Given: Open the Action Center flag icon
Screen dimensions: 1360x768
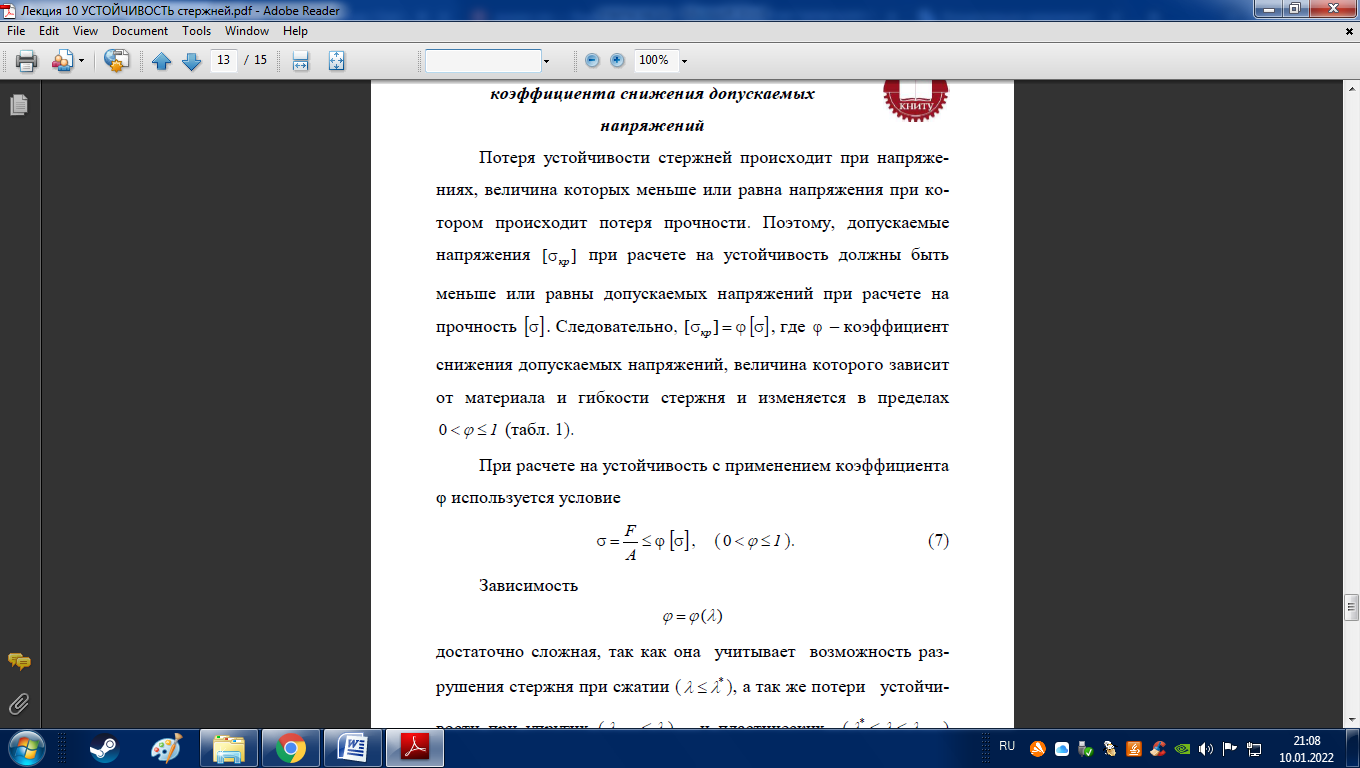Looking at the screenshot, I should coord(1230,748).
